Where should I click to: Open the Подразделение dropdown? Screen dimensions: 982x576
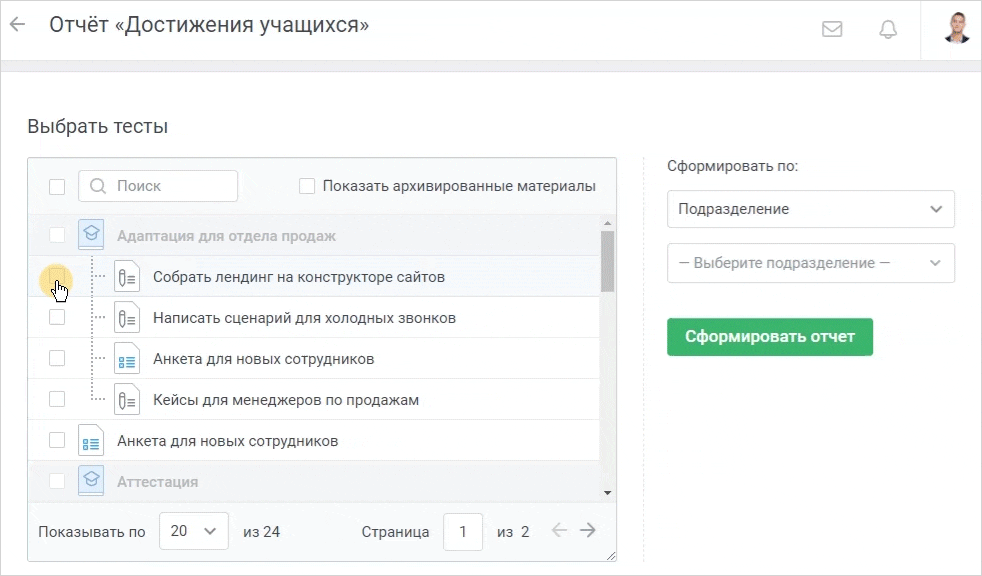point(810,209)
